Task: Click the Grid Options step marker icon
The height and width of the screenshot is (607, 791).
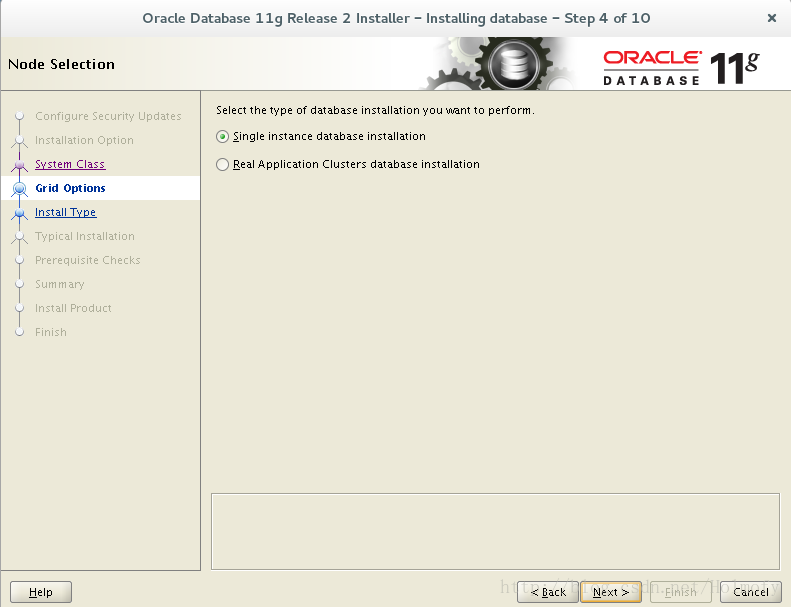Action: tap(20, 189)
